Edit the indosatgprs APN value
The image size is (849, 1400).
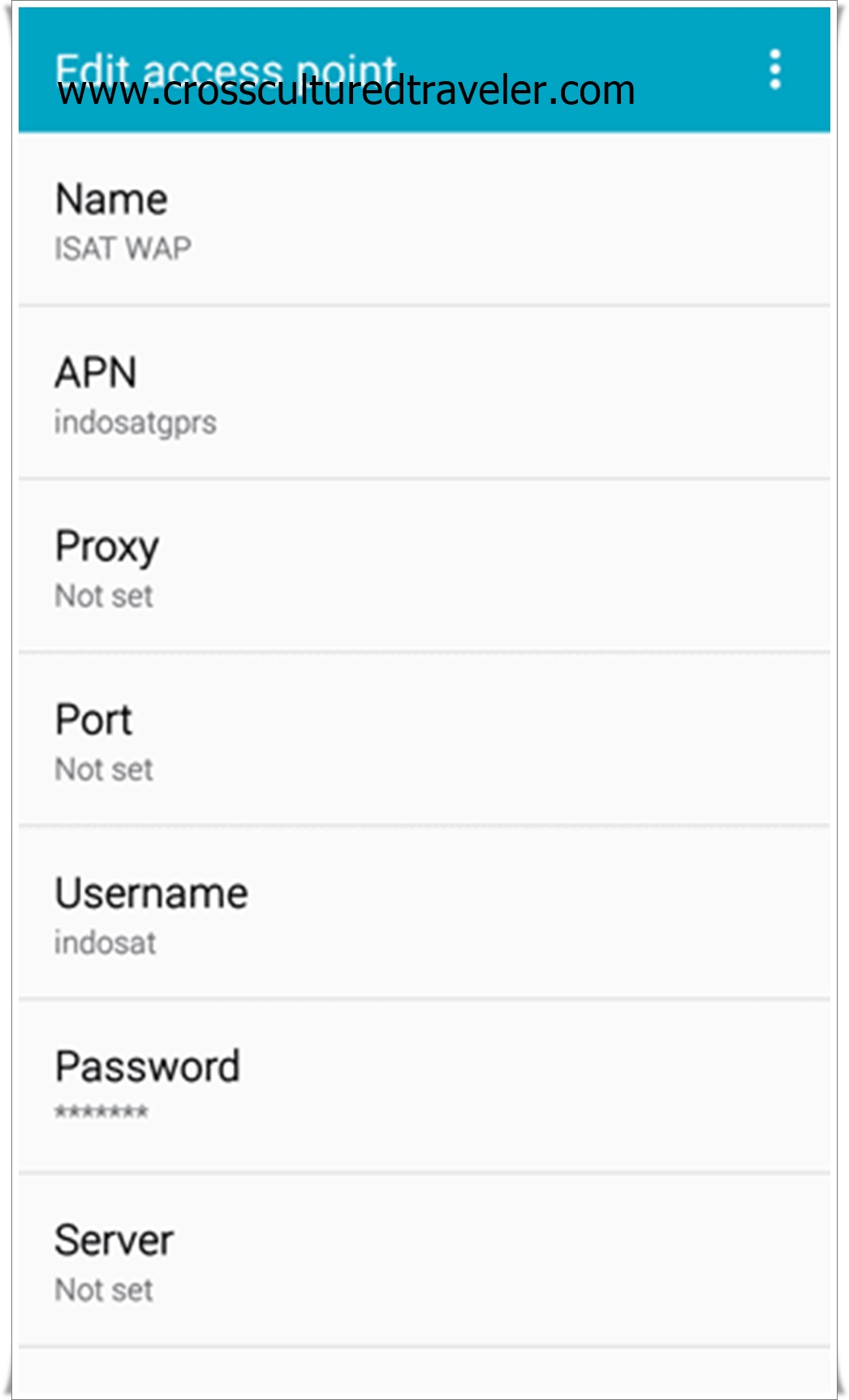coord(136,423)
